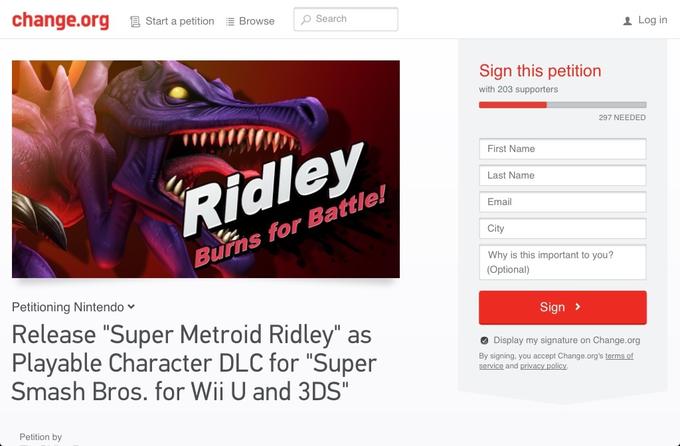Click the search magnifier icon
The width and height of the screenshot is (680, 446).
point(305,19)
